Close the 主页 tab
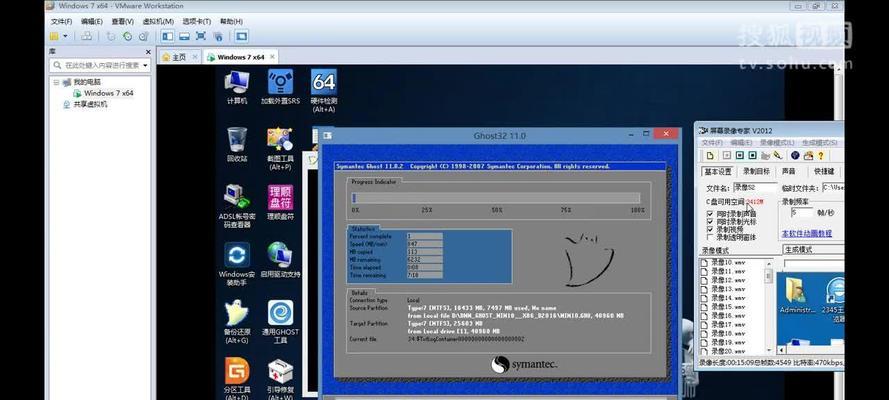The width and height of the screenshot is (889, 400). pos(194,57)
